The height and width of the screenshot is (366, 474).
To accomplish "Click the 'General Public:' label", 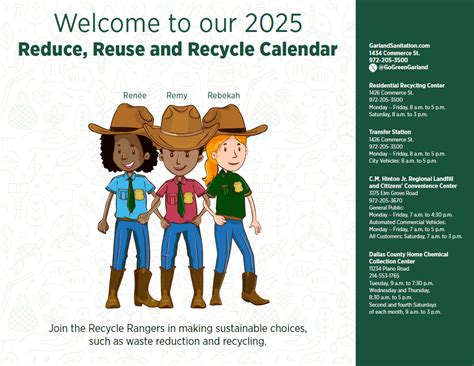I will pos(385,207).
